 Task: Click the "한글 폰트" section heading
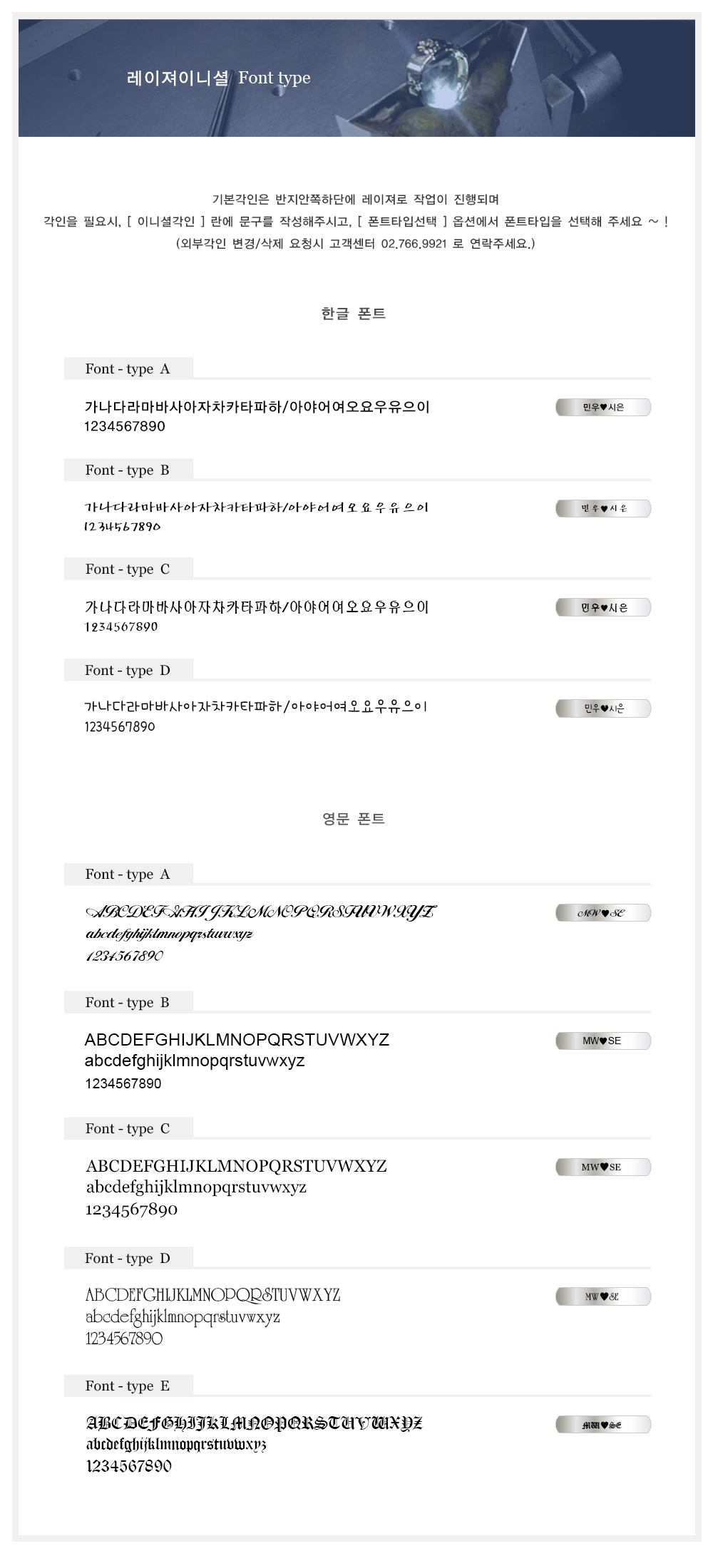tap(353, 314)
